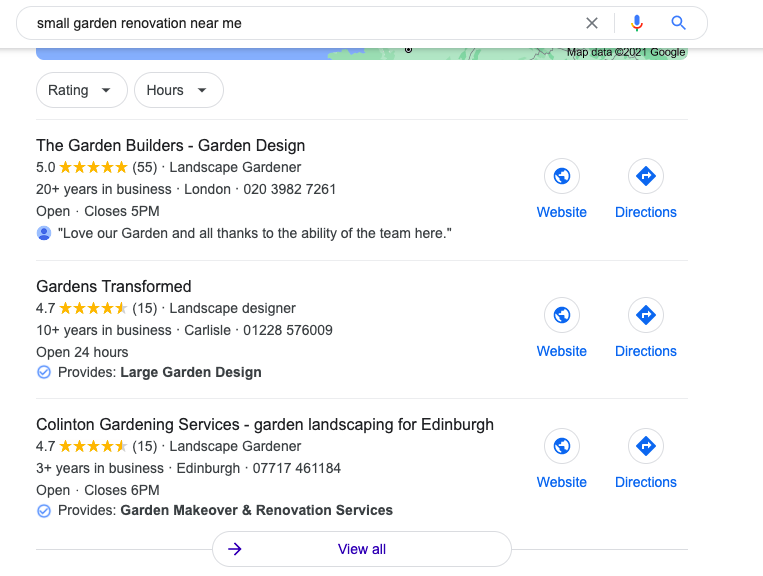Image resolution: width=763 pixels, height=576 pixels.
Task: Click Directions label for Gardens Transformed
Action: point(646,351)
